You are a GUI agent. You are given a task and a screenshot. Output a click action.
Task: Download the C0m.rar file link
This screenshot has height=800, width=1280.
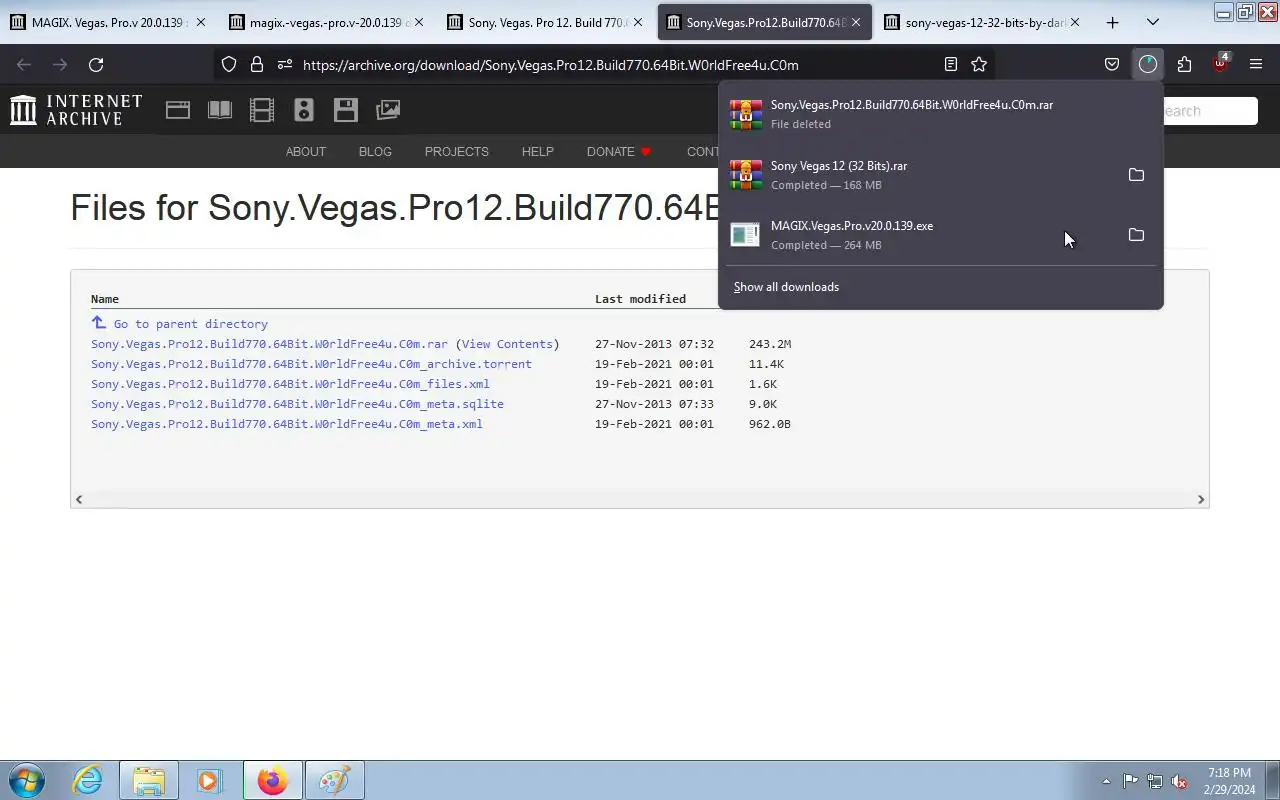click(x=269, y=344)
